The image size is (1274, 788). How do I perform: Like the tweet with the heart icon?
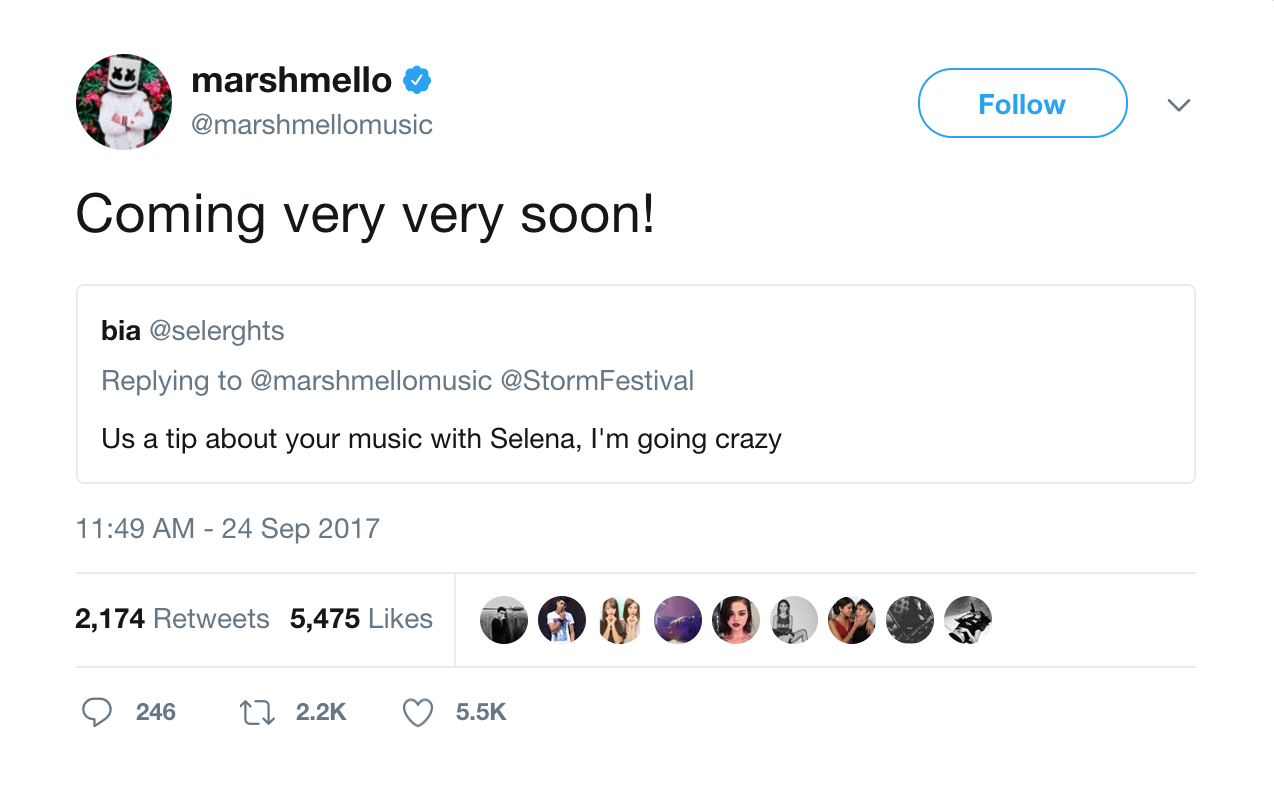418,712
